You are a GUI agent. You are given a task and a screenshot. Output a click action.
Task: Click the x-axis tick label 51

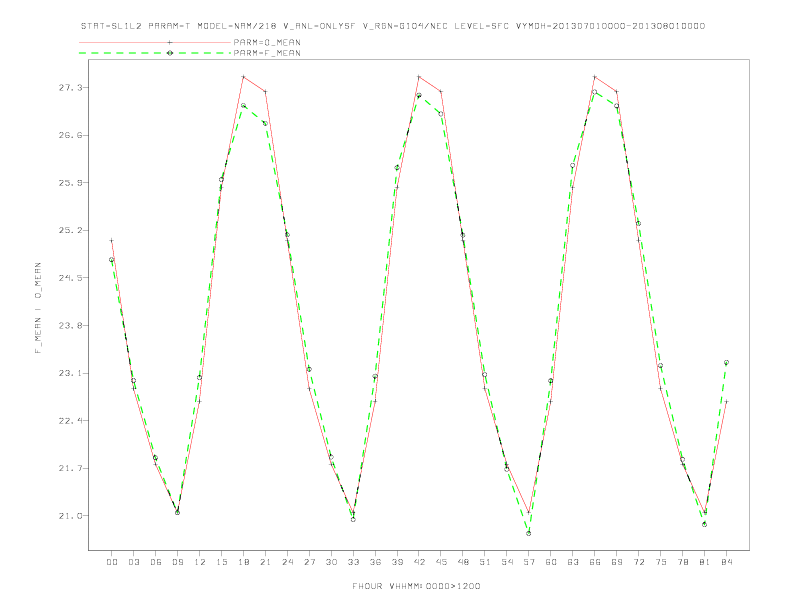pos(485,562)
